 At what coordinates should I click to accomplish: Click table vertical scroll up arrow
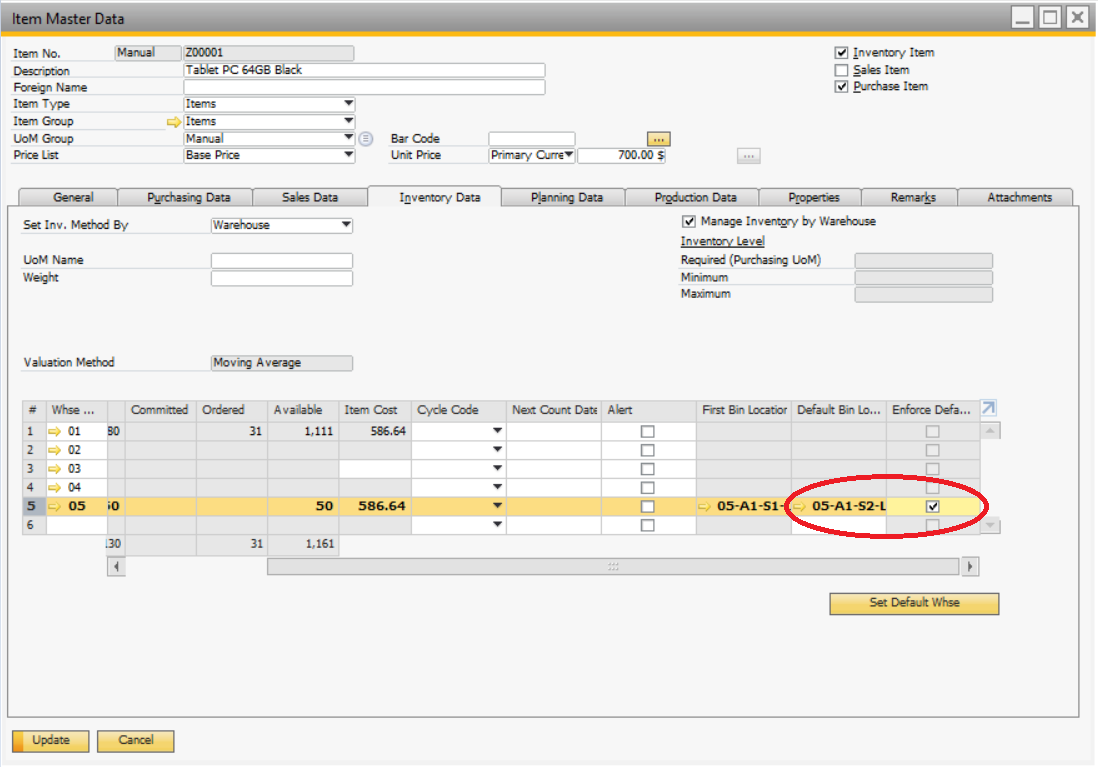tap(990, 431)
